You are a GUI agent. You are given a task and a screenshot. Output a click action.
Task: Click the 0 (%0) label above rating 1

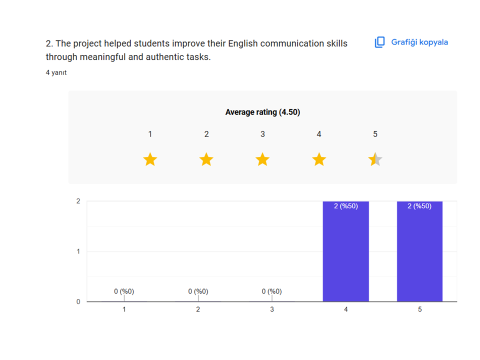[124, 291]
